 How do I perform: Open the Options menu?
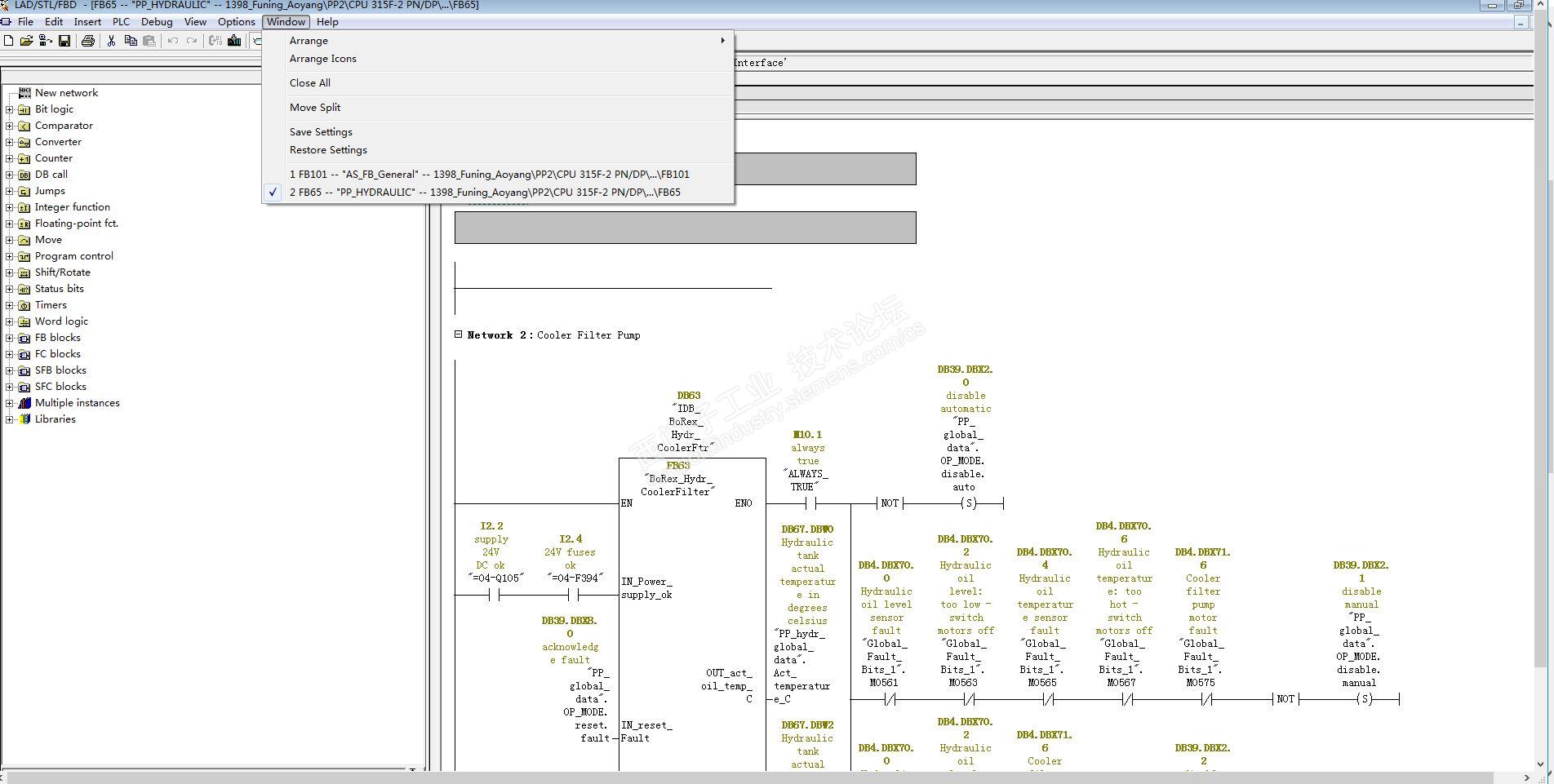[237, 22]
